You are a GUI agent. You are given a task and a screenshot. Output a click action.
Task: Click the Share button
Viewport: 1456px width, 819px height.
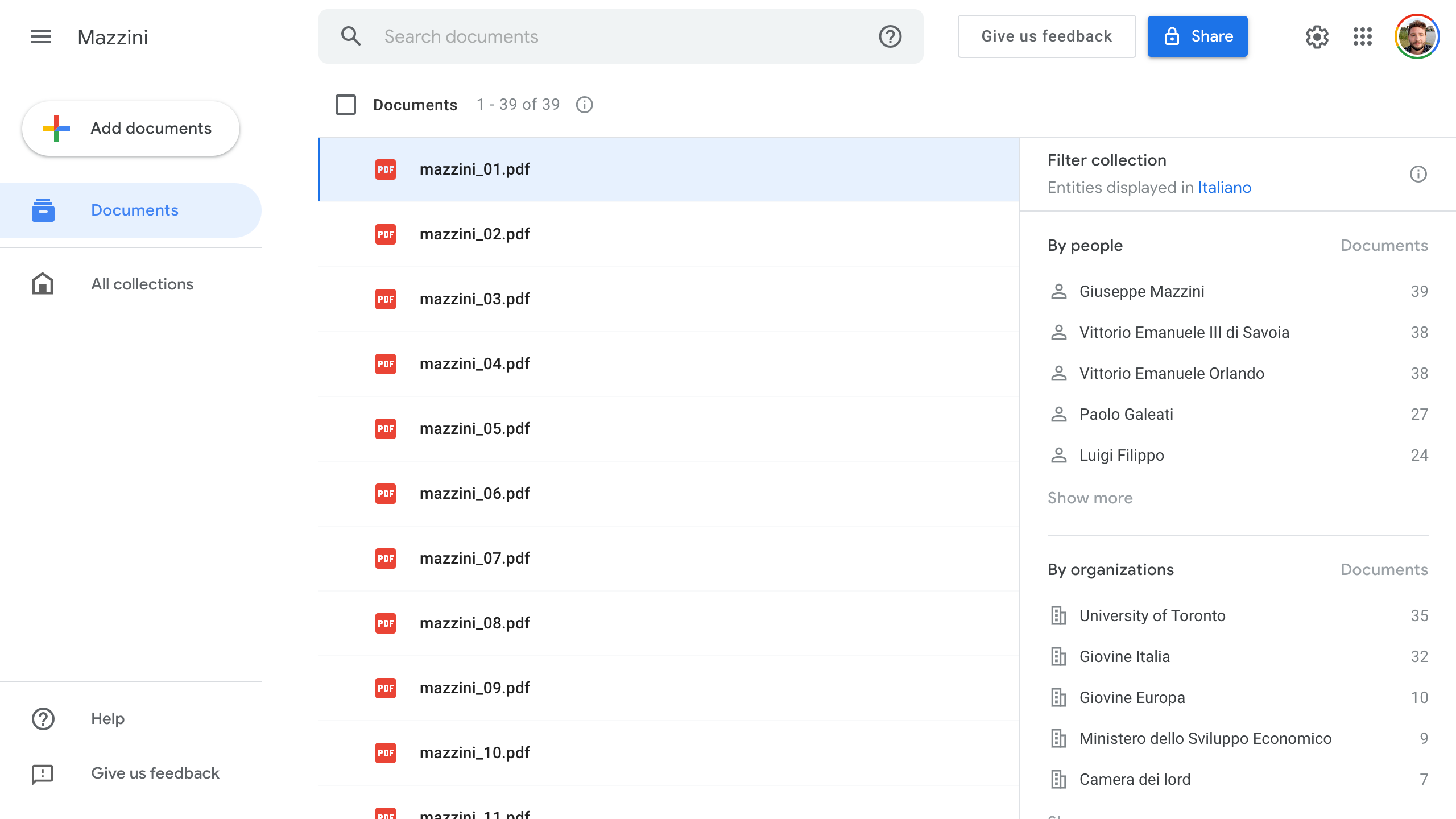(1197, 36)
